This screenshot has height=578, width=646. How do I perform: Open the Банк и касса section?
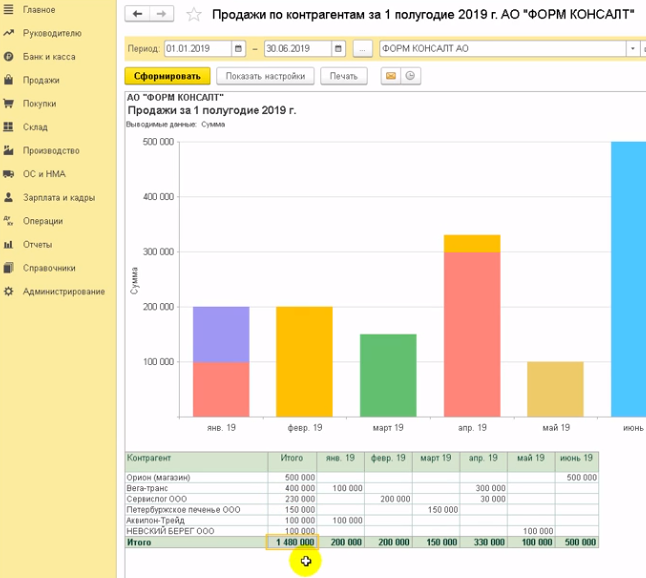(x=48, y=57)
